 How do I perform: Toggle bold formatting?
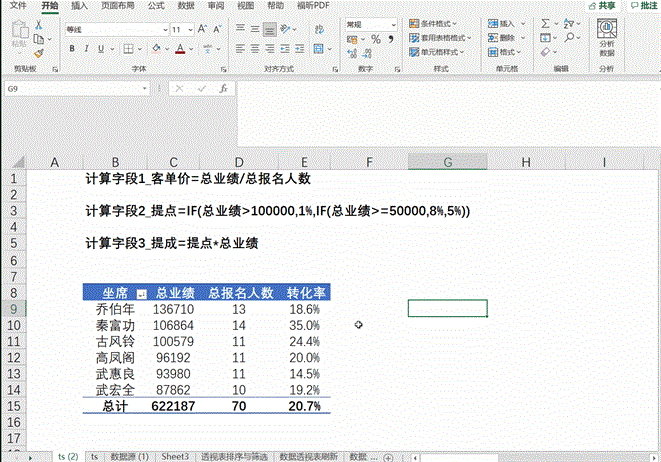pos(72,48)
